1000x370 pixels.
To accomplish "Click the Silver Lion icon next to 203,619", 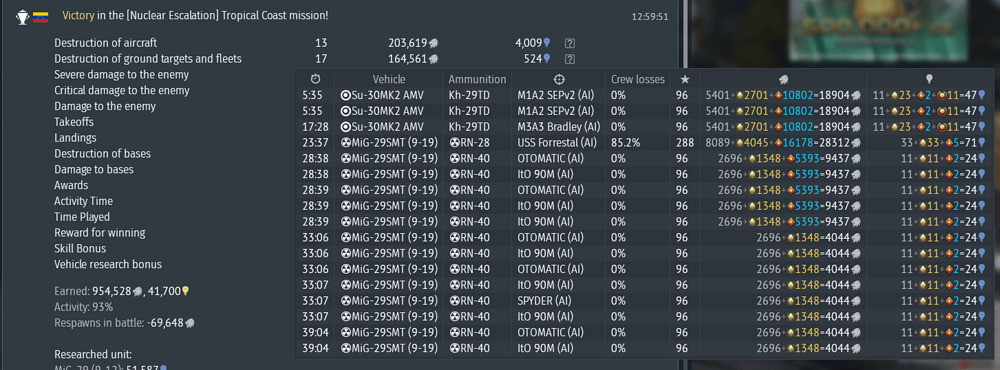I will click(x=434, y=43).
